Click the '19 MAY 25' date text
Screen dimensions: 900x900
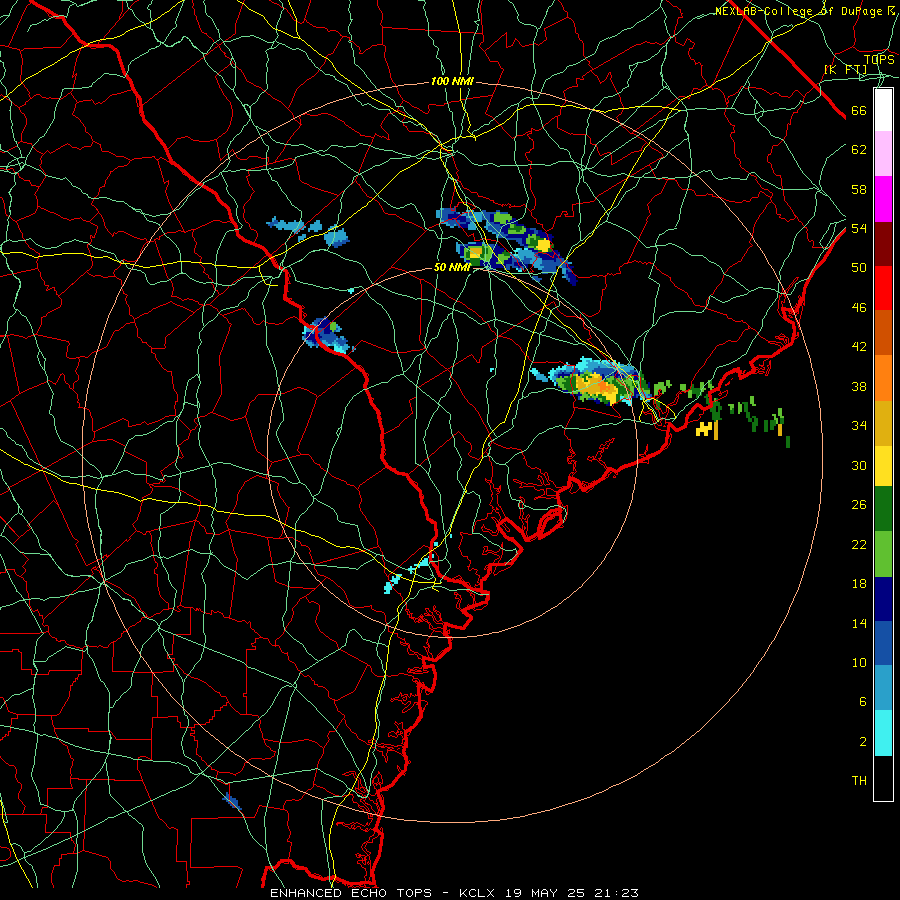[545, 893]
